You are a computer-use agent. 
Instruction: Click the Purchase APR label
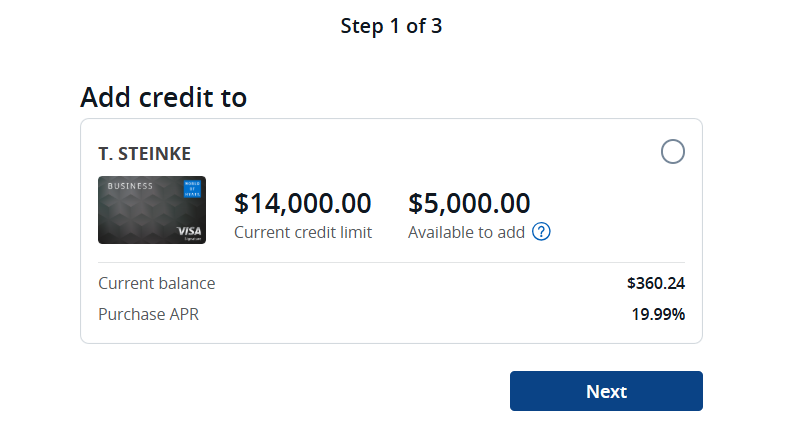click(x=148, y=314)
